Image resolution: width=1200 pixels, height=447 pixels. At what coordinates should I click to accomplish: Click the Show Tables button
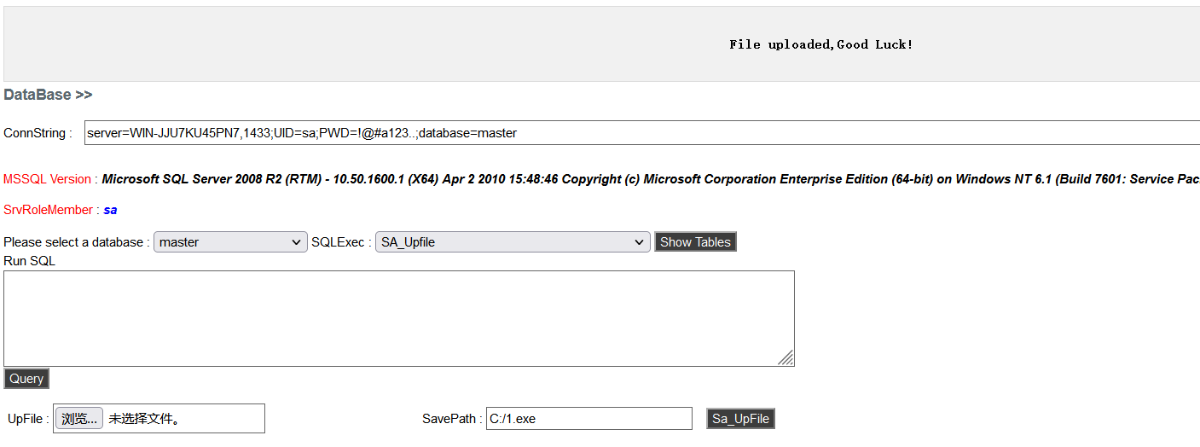pyautogui.click(x=695, y=242)
